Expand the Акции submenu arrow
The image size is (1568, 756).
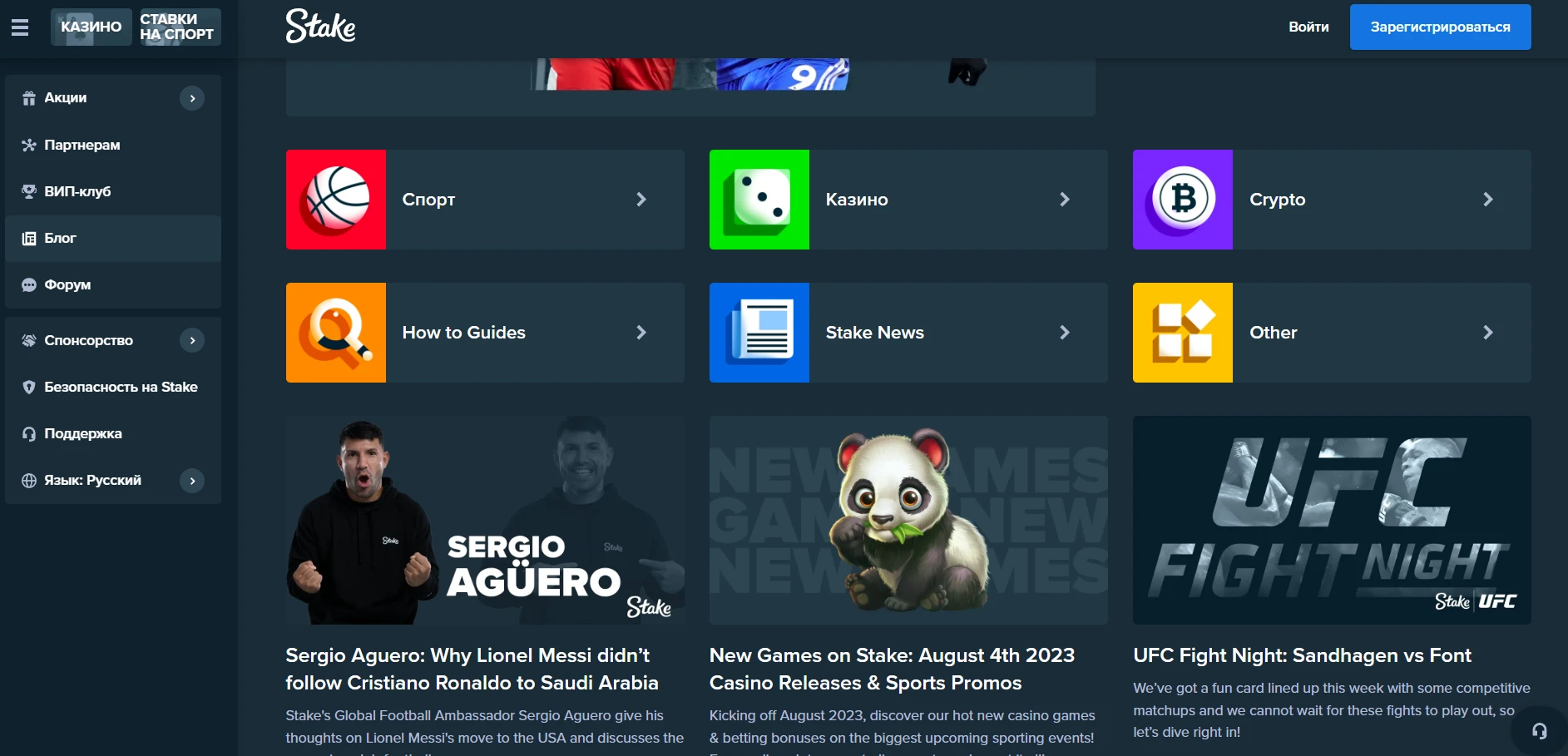pyautogui.click(x=192, y=98)
